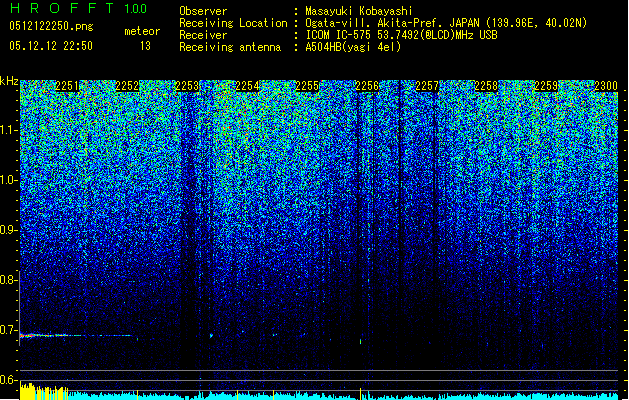The height and width of the screenshot is (400, 629).
Task: Click the 0.7 kHz axis label
Action: [8, 330]
